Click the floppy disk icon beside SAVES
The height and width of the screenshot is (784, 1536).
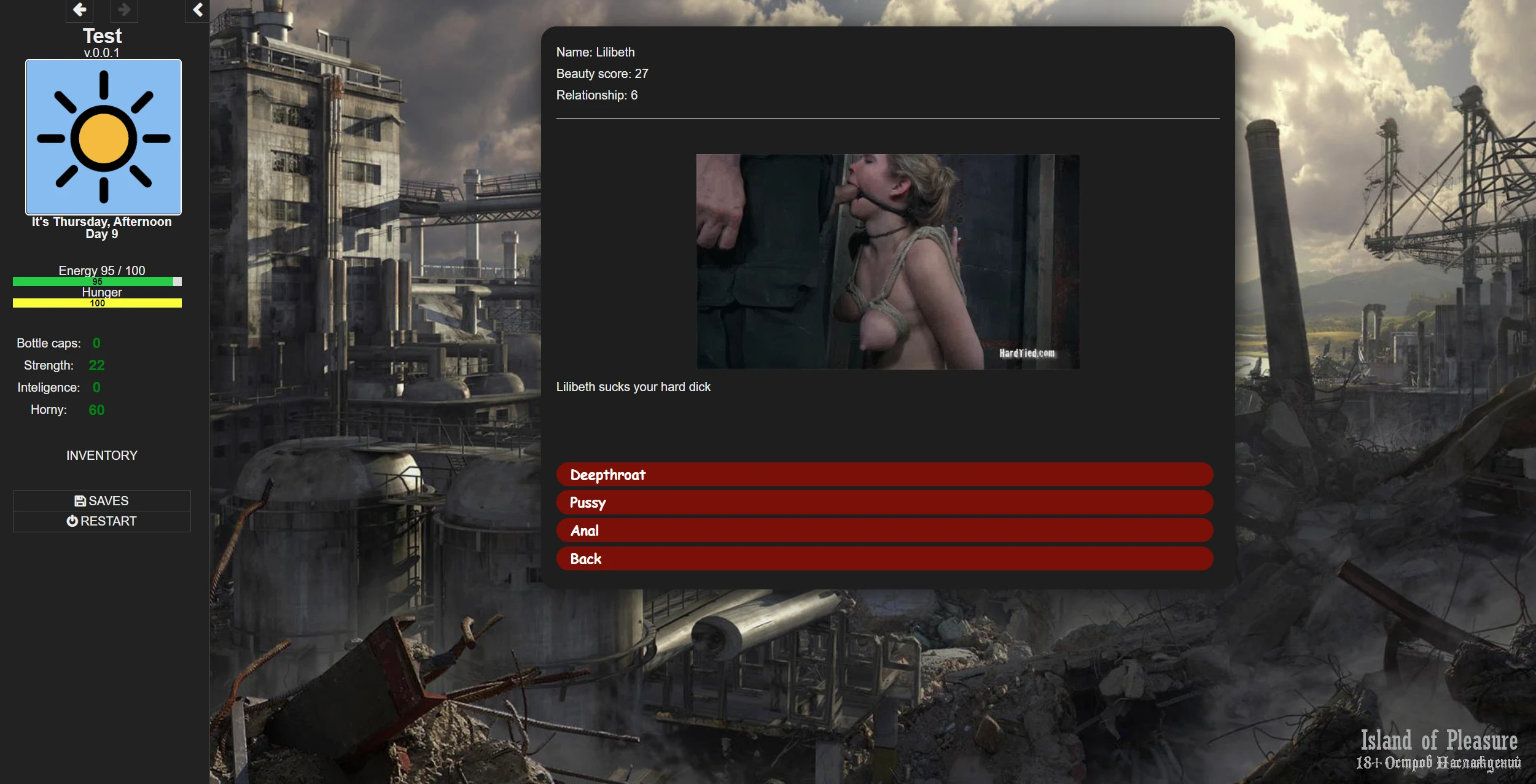click(80, 501)
